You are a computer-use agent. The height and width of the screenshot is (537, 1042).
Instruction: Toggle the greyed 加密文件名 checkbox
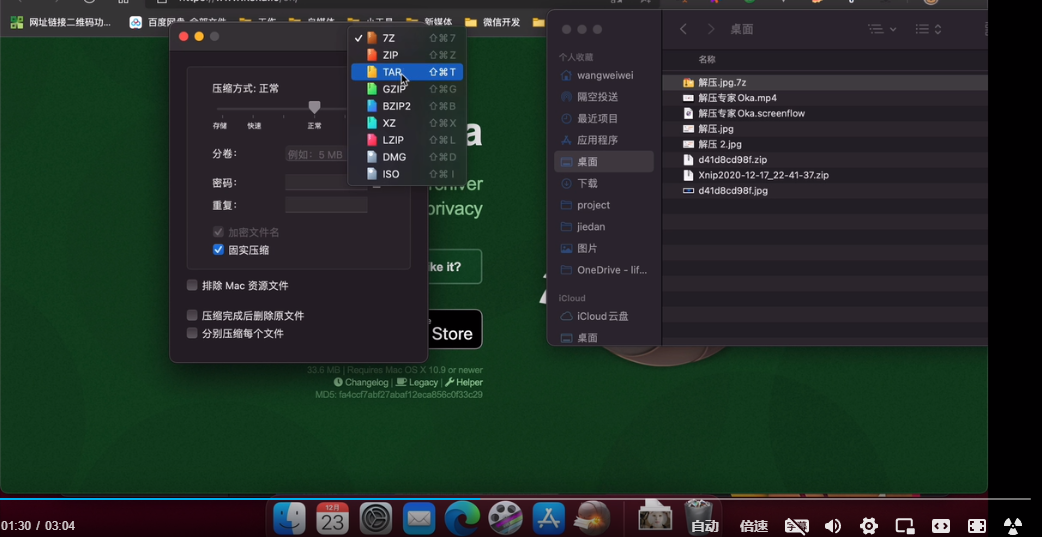tap(218, 232)
